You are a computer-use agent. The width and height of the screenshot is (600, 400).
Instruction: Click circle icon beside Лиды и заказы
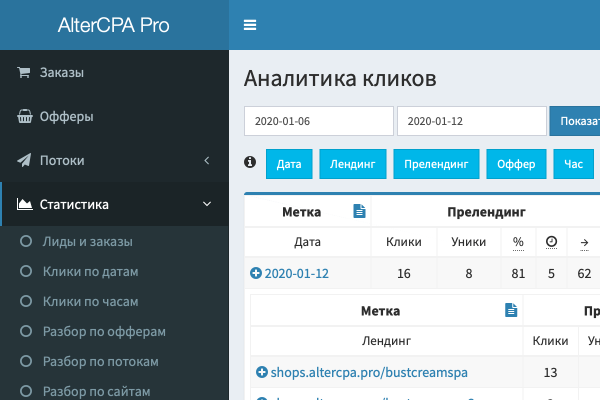pos(26,241)
